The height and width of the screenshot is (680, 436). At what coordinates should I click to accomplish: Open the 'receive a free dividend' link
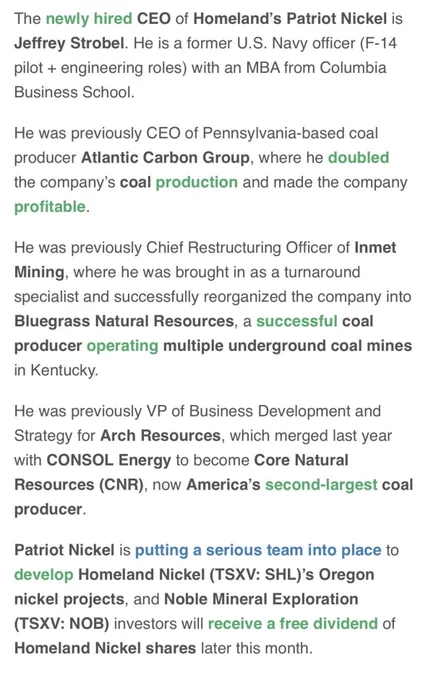pos(293,623)
